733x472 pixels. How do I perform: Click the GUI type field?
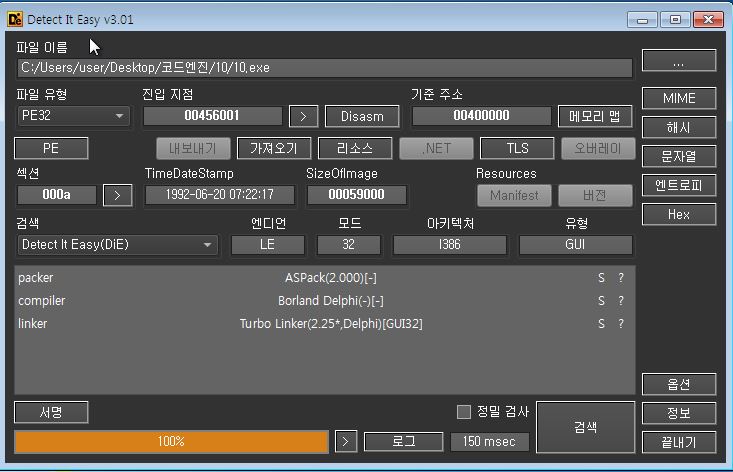point(575,245)
